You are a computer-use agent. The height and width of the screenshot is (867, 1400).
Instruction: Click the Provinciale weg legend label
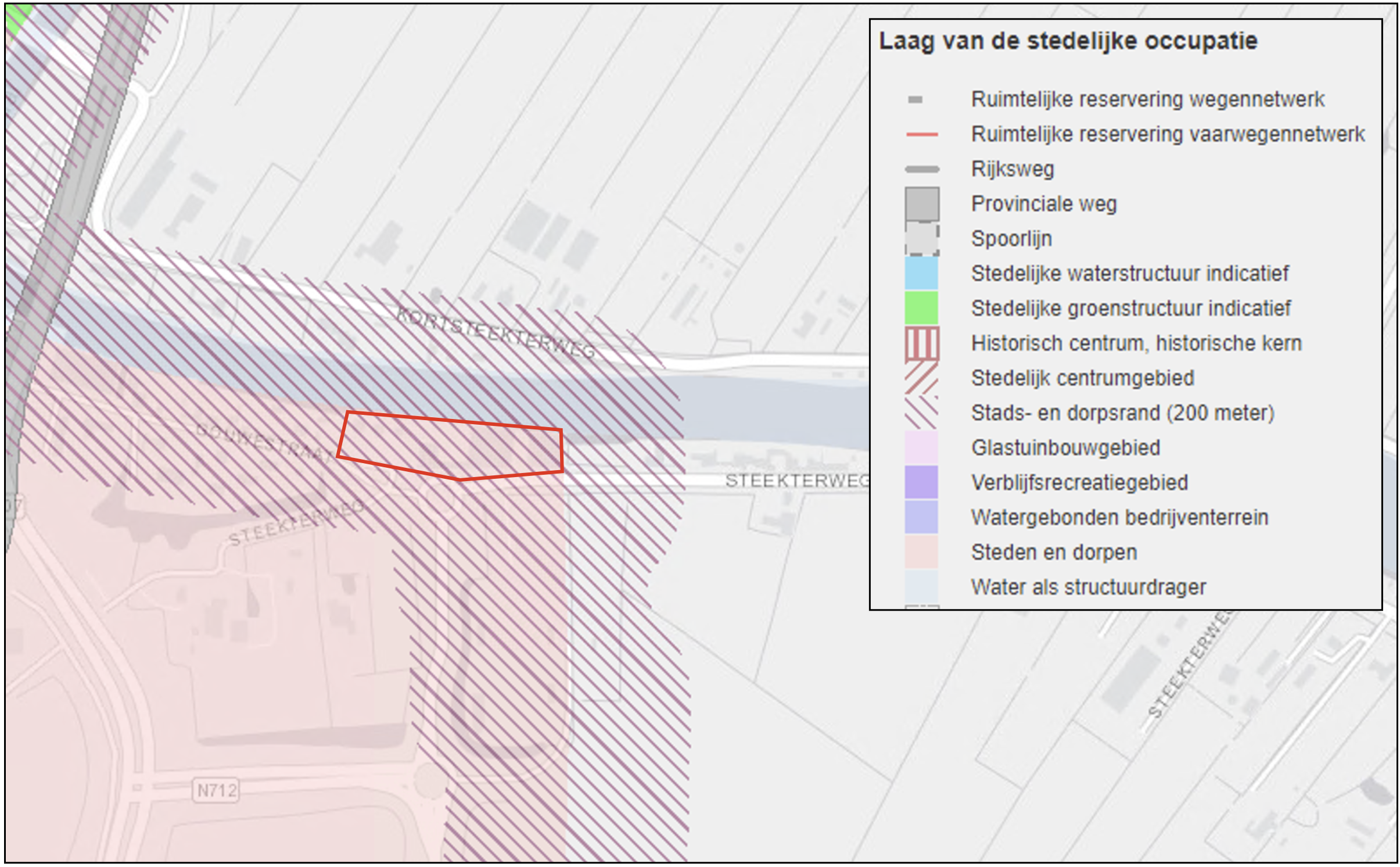coord(1044,204)
